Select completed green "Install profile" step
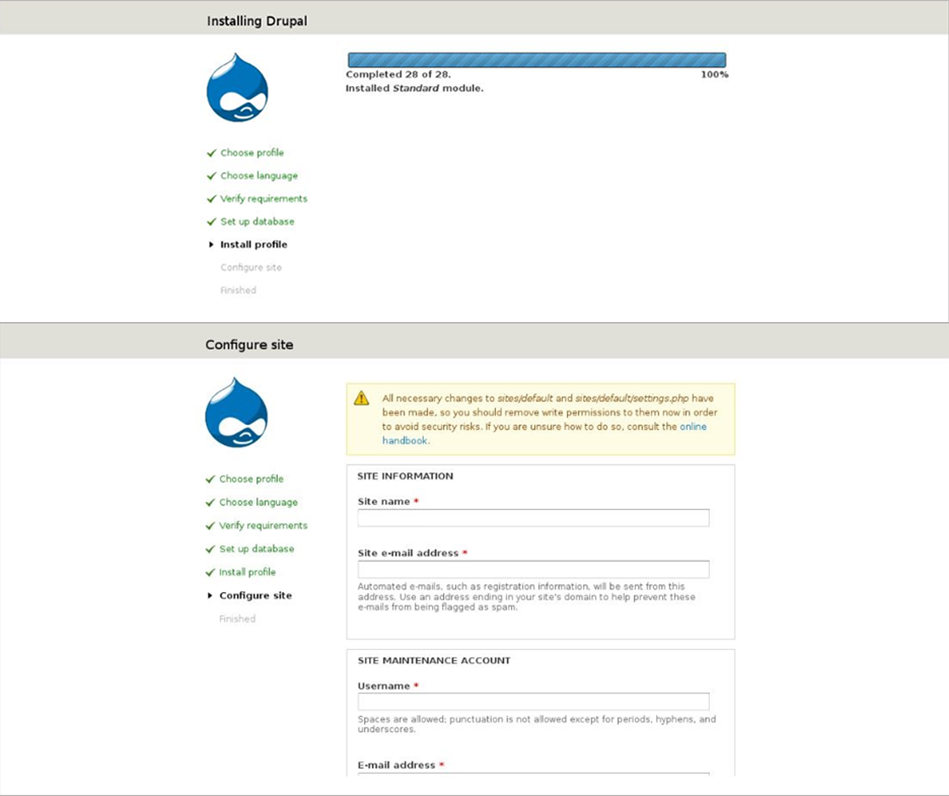Viewport: 949px width, 796px height. (247, 572)
